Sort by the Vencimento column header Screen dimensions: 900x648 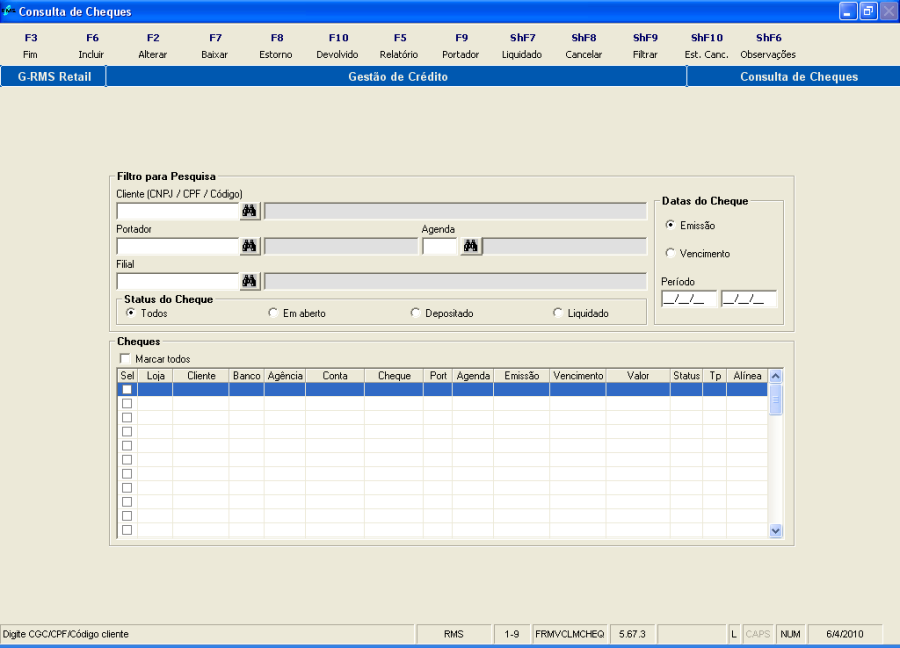click(x=578, y=376)
